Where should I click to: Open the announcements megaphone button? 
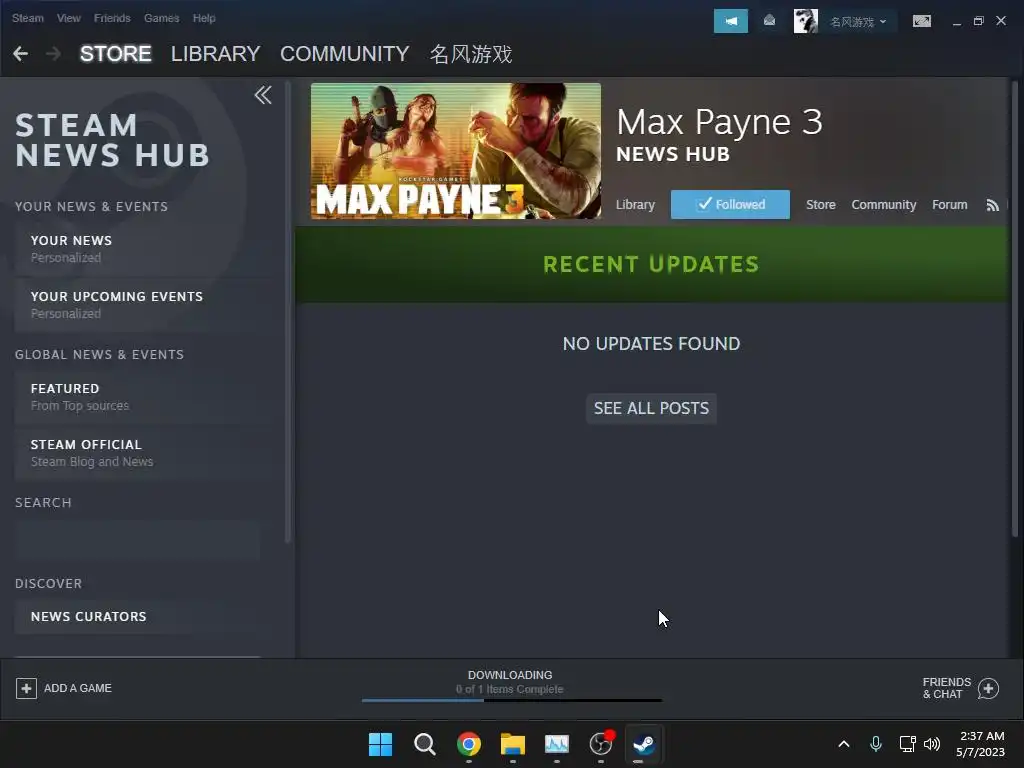click(731, 21)
